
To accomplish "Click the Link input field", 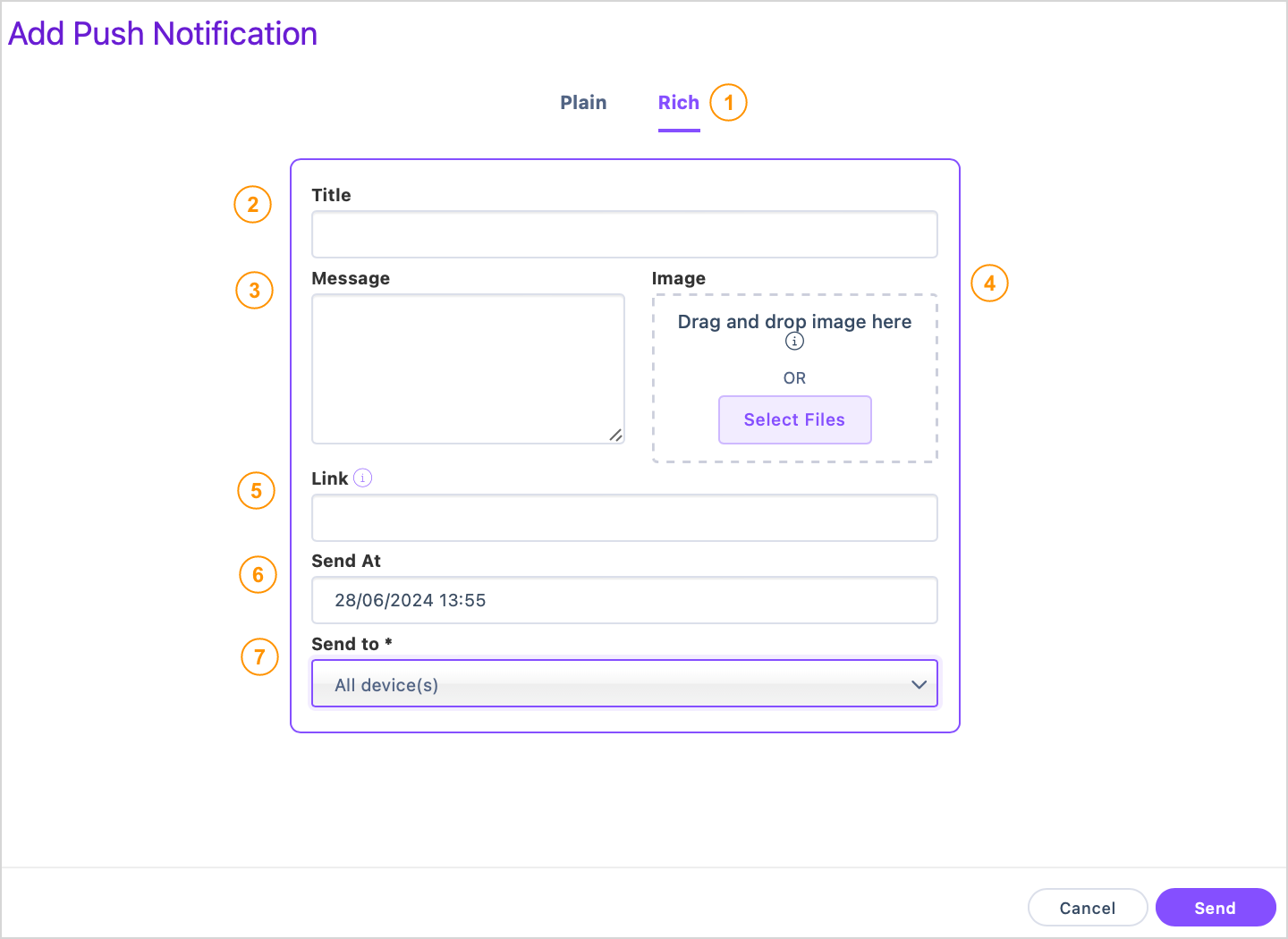I will [x=624, y=518].
